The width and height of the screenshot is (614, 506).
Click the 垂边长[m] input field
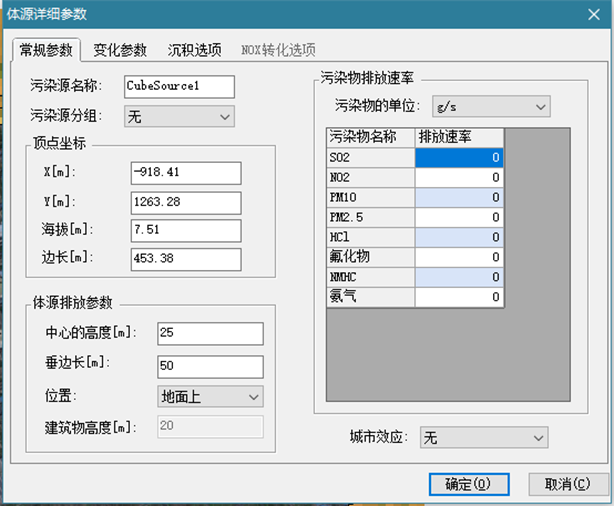209,366
